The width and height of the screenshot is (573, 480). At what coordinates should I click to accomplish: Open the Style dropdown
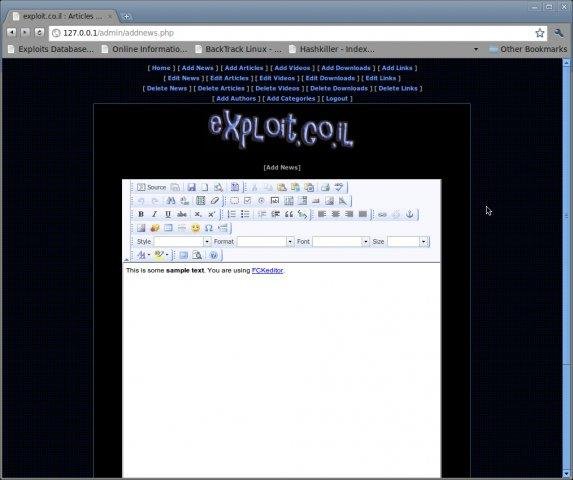point(182,241)
